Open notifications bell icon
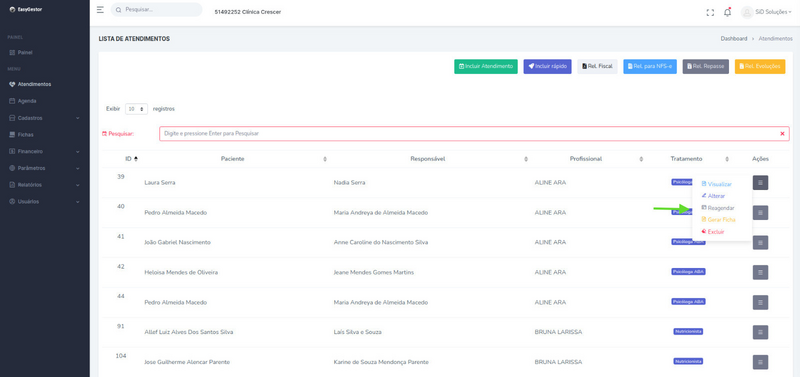 [x=728, y=12]
